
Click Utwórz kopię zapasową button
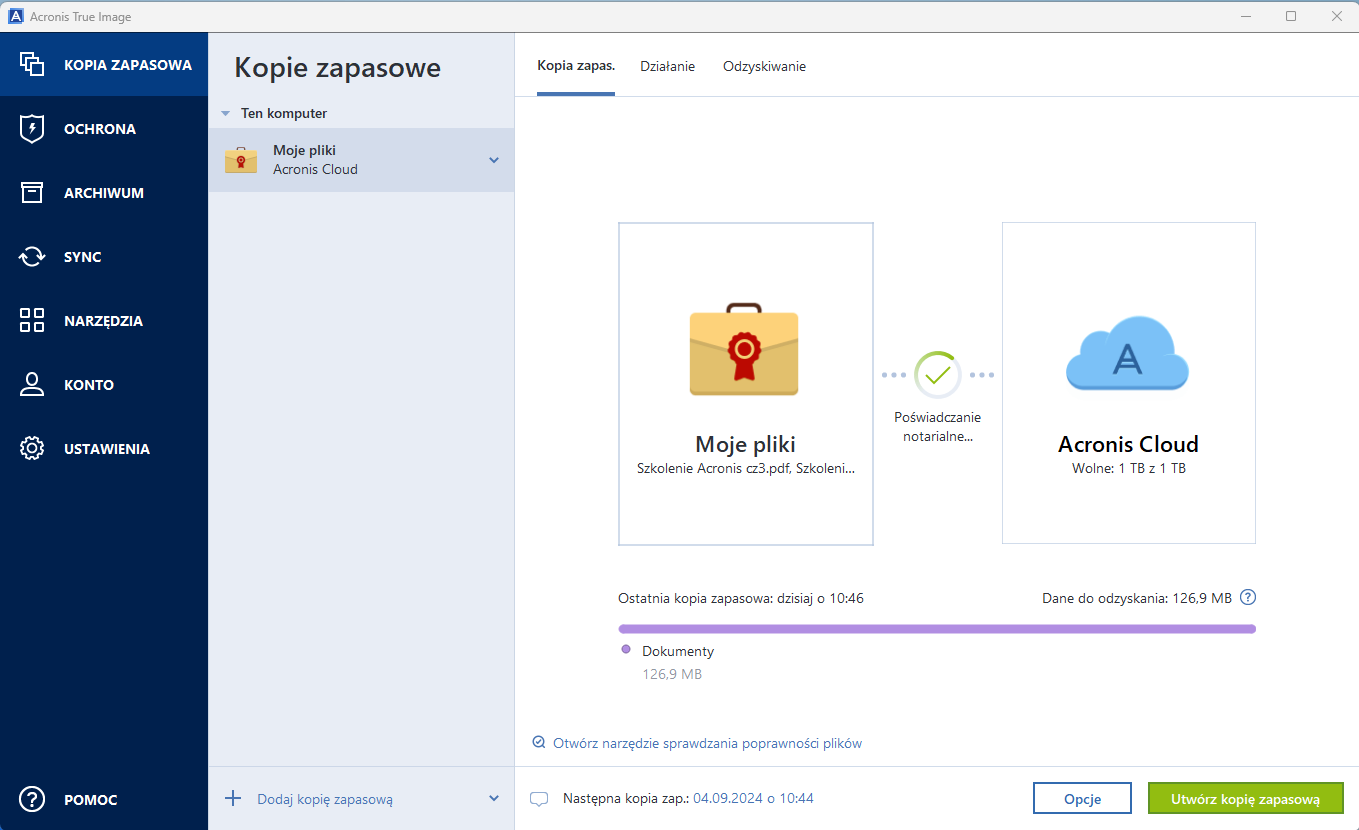1245,798
